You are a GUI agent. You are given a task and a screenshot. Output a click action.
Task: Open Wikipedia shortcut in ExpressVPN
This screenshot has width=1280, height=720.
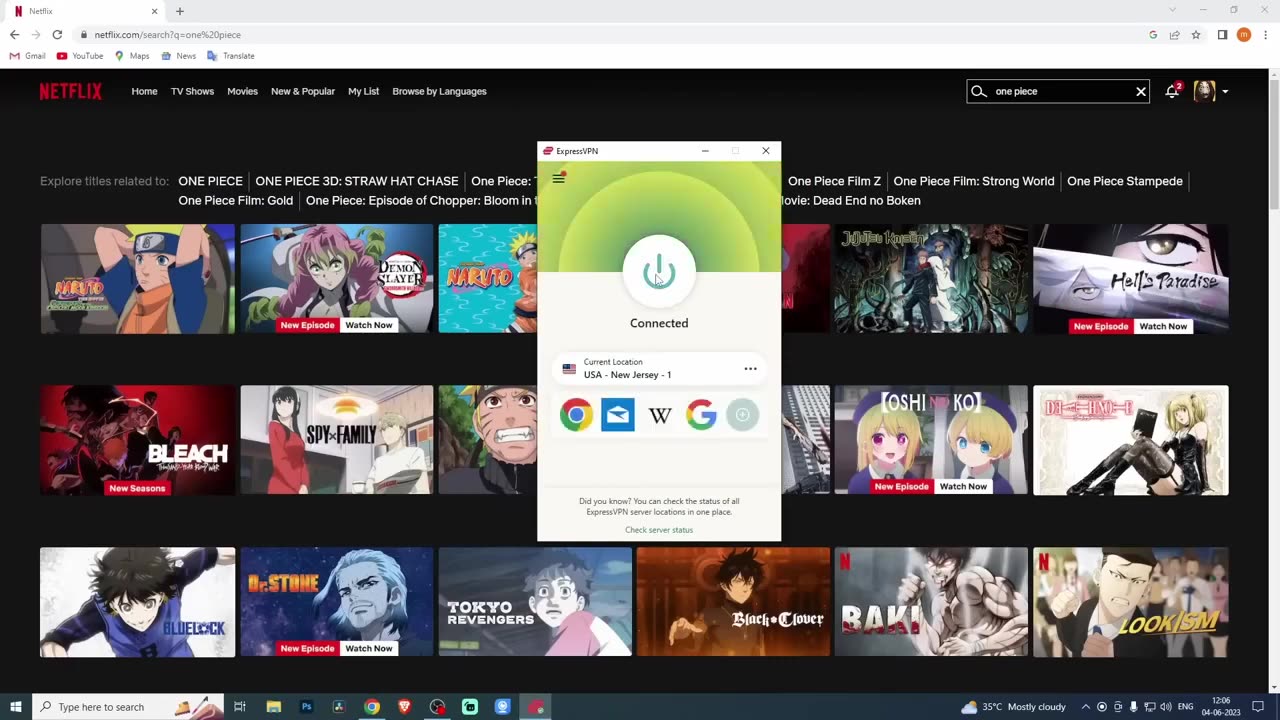(659, 414)
